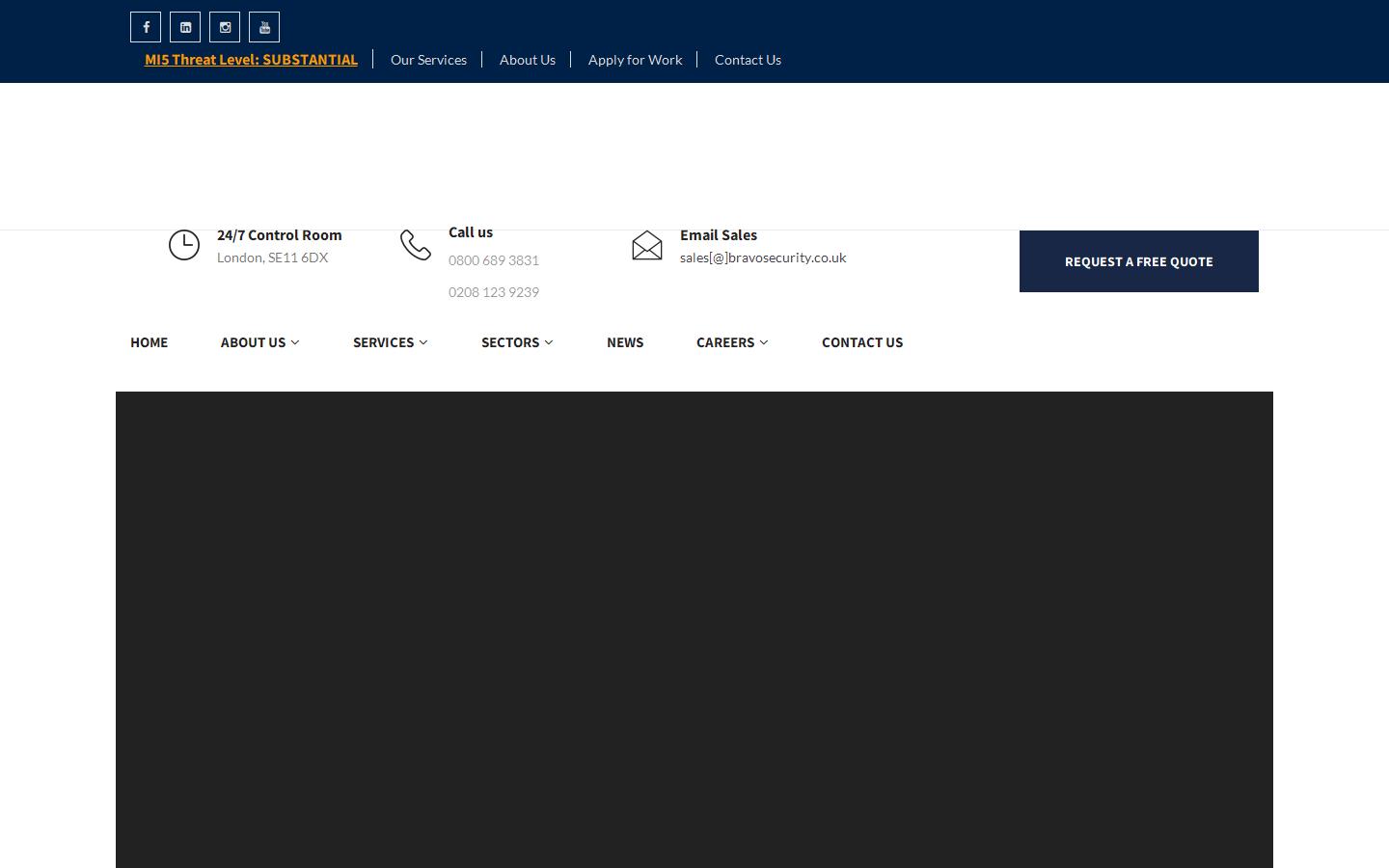Click Apply for Work in the top menu

[635, 59]
